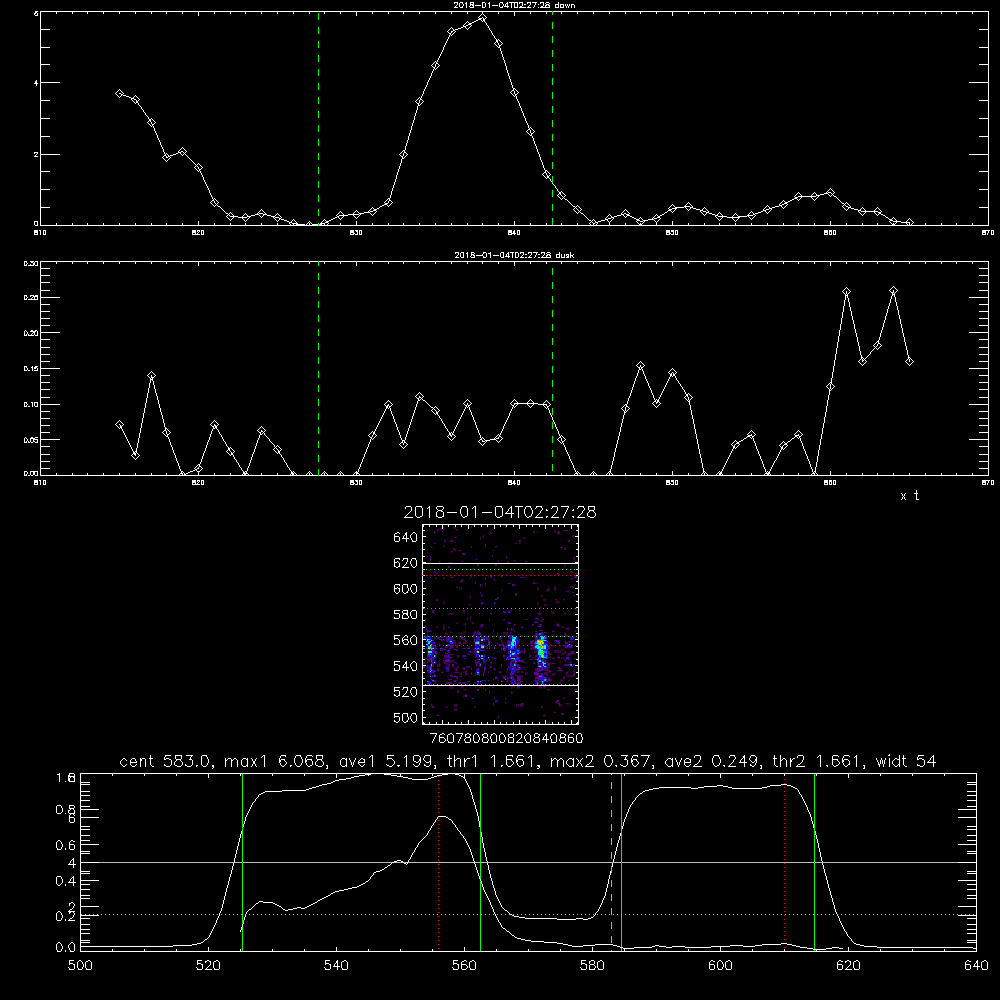Click the '760780800820840860' x-axis labels under the spectrogram
Screen dimensions: 1000x1000
[506, 739]
